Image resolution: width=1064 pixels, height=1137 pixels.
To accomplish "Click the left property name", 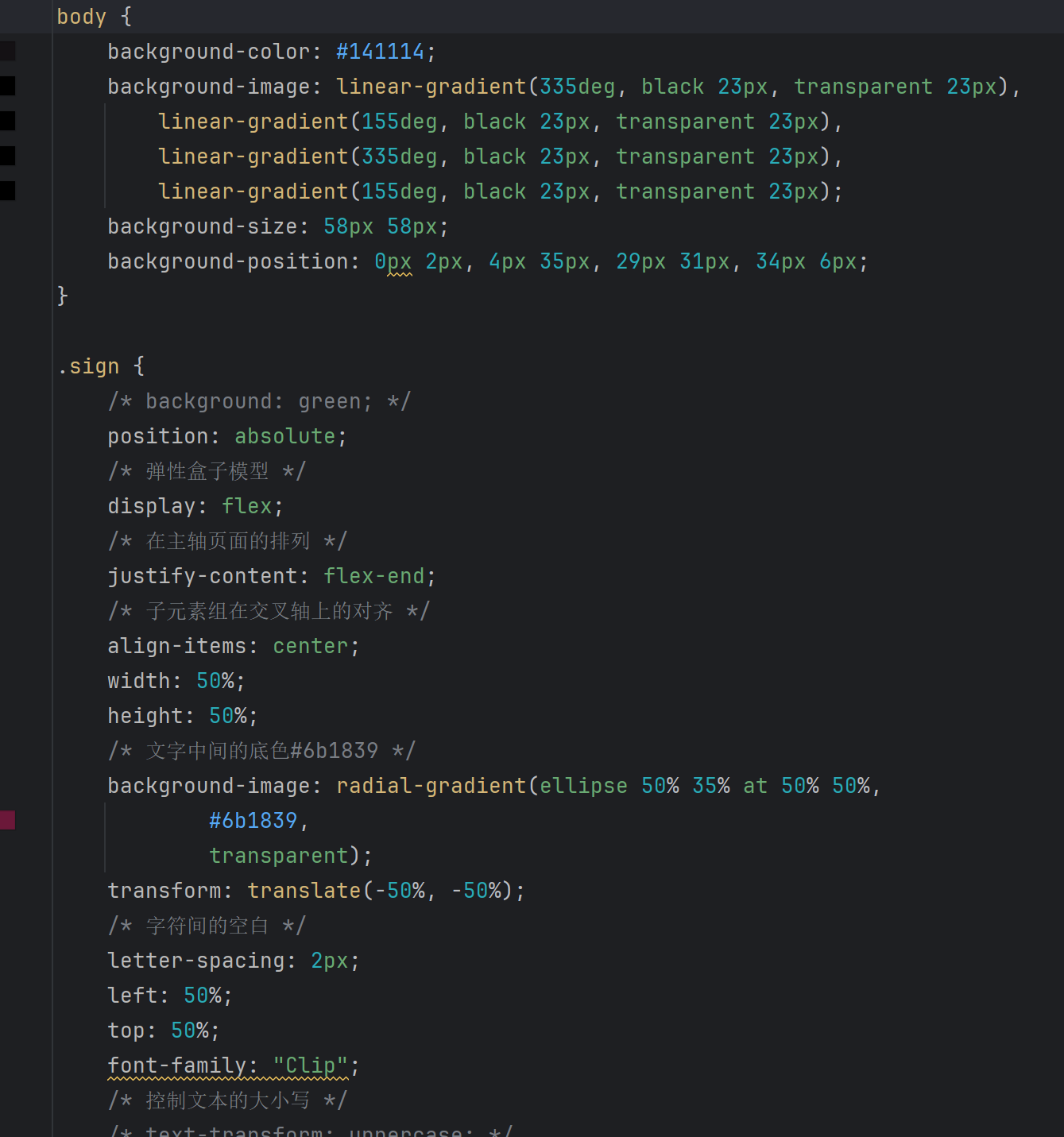I will [x=133, y=996].
